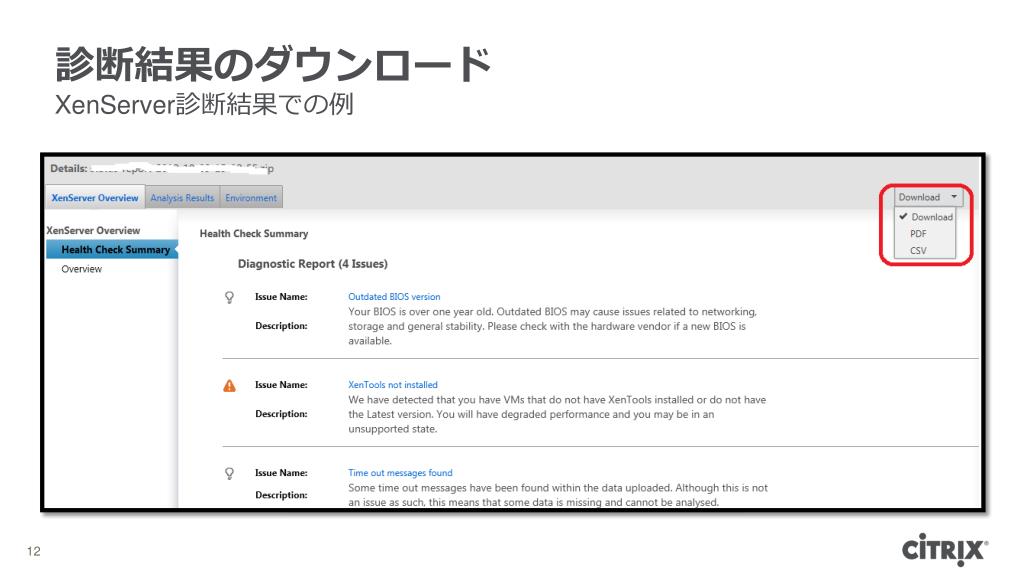Open the XenTools not installed link
1024x576 pixels.
392,385
